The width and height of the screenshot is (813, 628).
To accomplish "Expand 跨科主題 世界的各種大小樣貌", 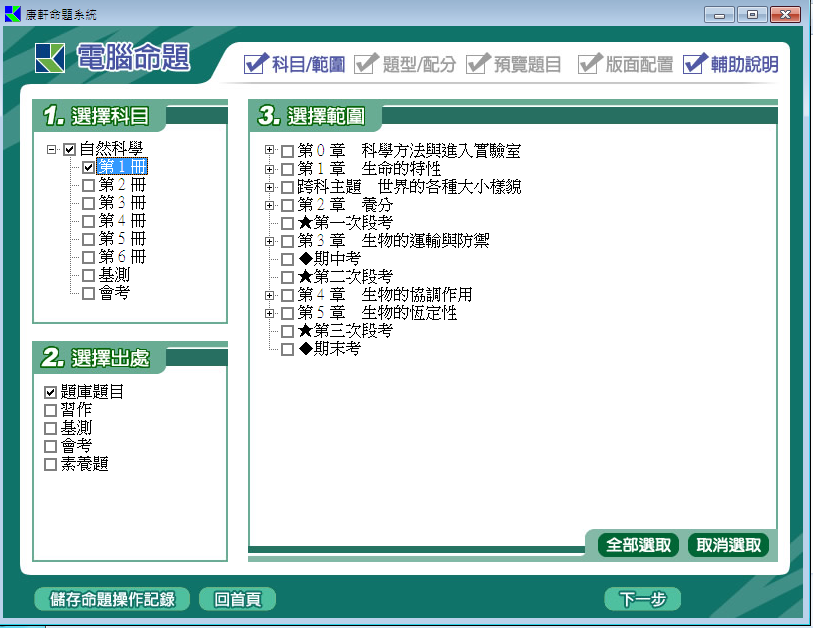I will [x=269, y=187].
